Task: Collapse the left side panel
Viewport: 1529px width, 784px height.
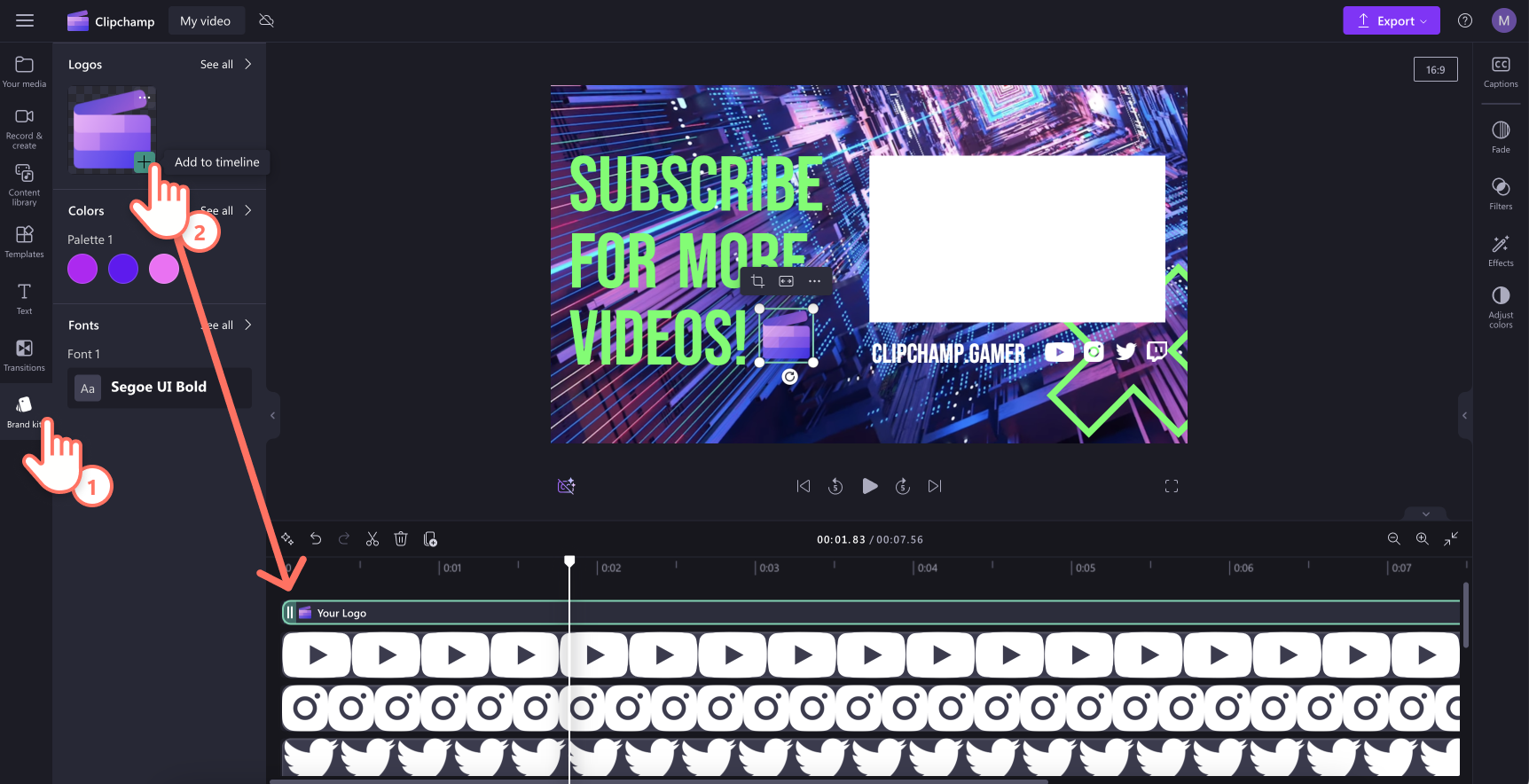Action: point(273,415)
